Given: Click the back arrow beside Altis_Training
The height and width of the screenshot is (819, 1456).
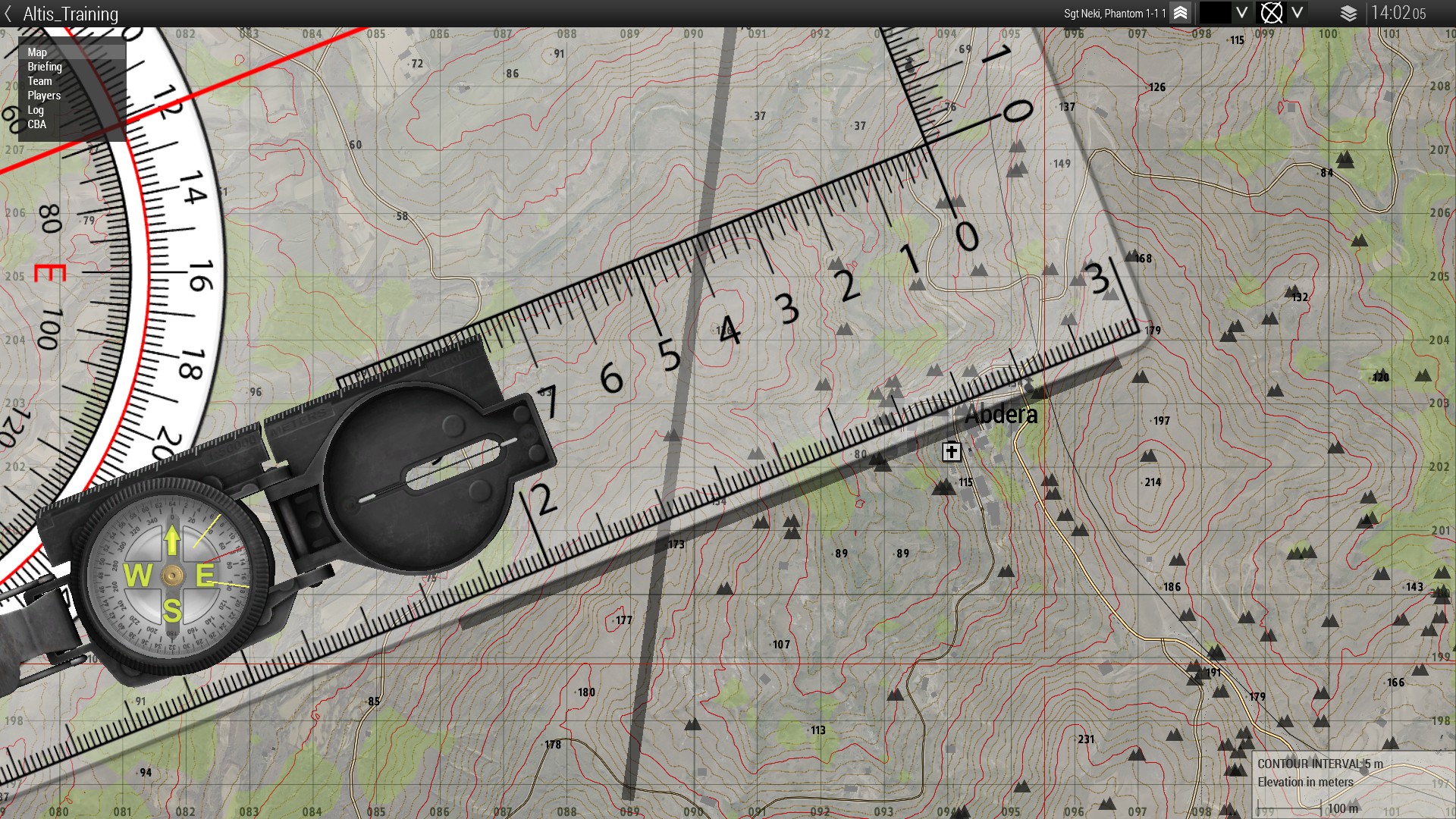Looking at the screenshot, I should (8, 14).
